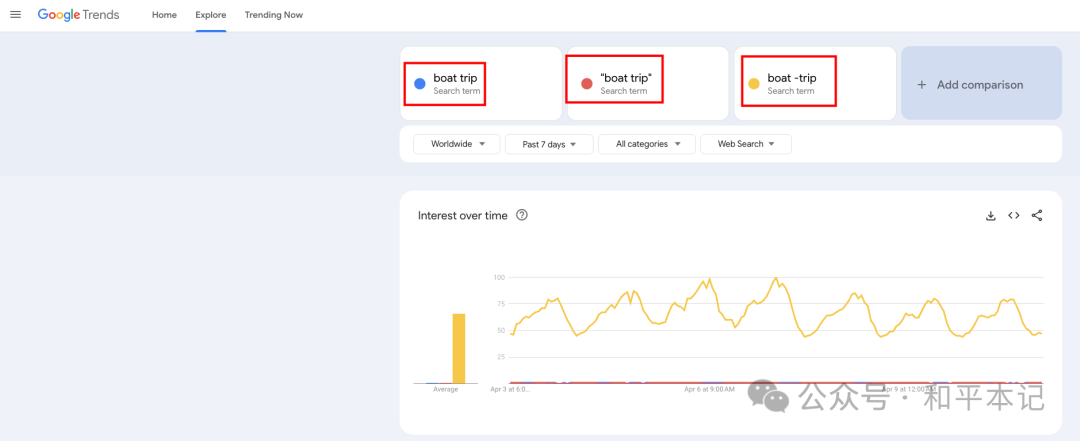Open the All categories dropdown
The height and width of the screenshot is (441, 1080).
point(647,144)
